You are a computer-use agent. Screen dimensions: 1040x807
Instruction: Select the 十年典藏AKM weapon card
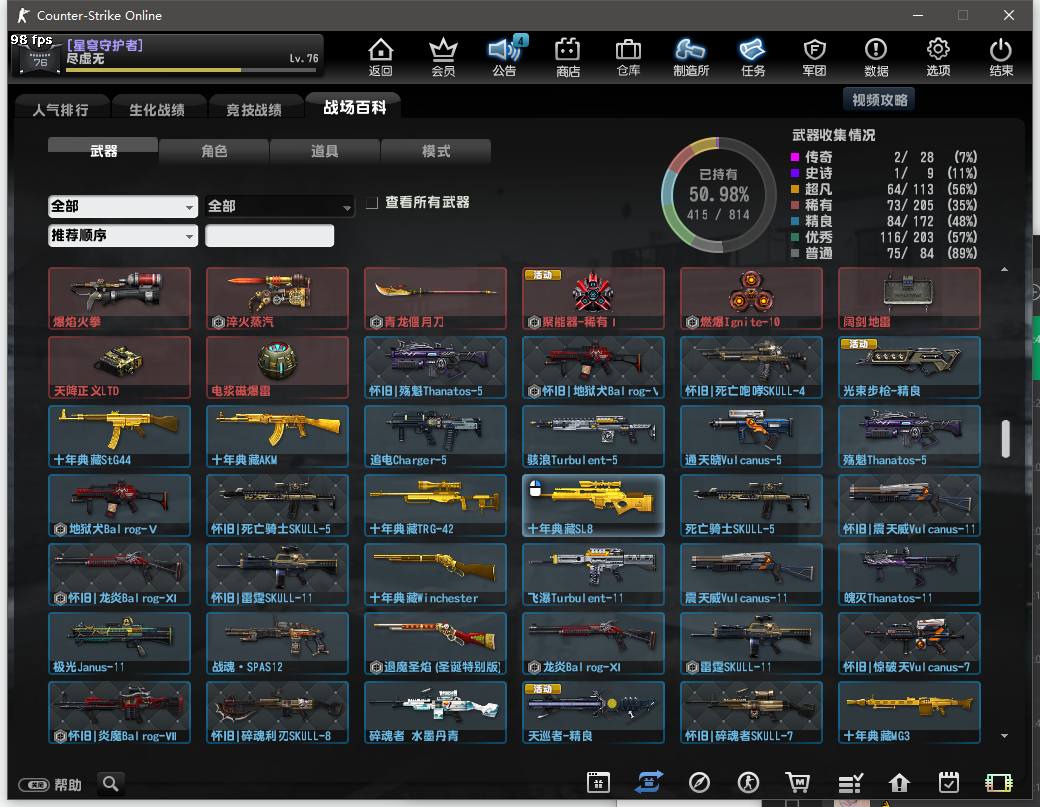click(277, 436)
